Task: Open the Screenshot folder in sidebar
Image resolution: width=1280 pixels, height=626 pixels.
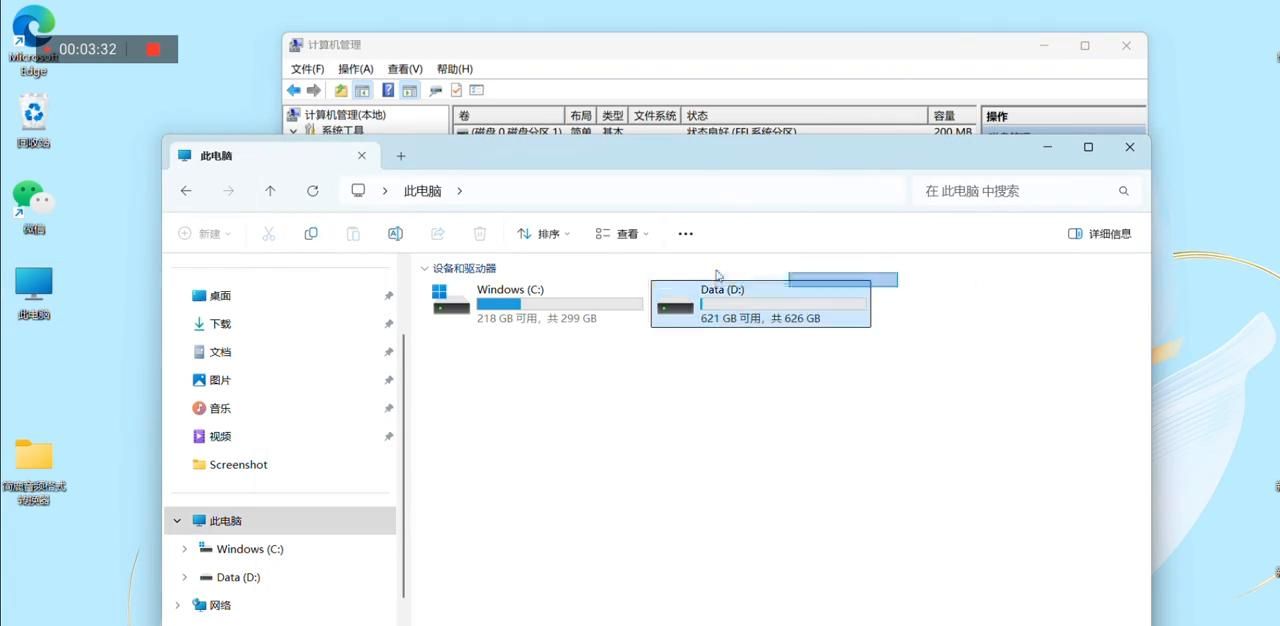Action: pyautogui.click(x=230, y=464)
